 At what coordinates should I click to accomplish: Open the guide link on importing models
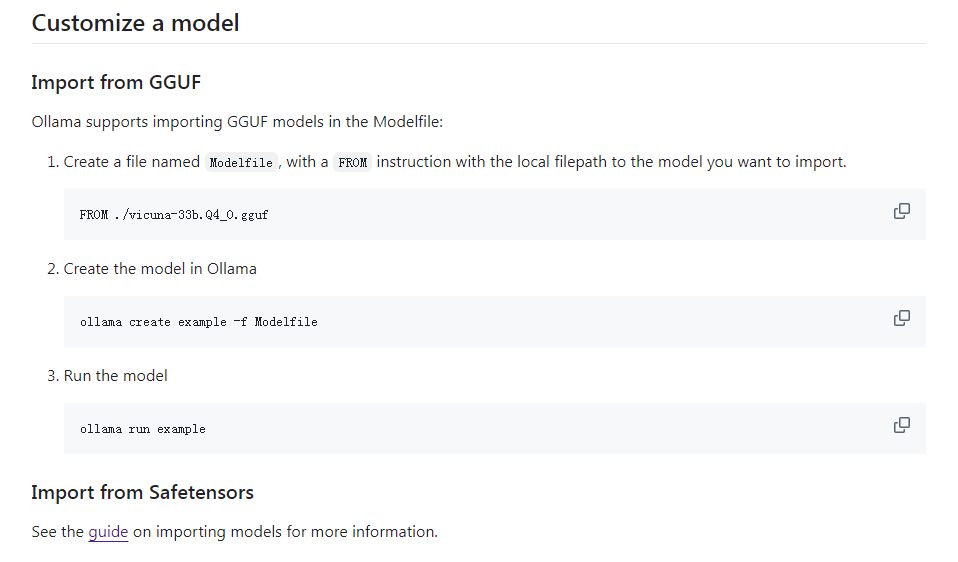point(108,532)
